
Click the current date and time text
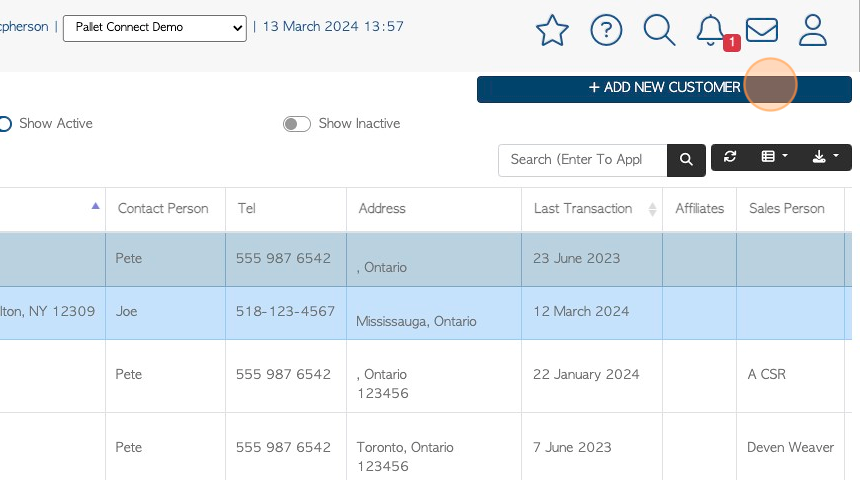[333, 27]
